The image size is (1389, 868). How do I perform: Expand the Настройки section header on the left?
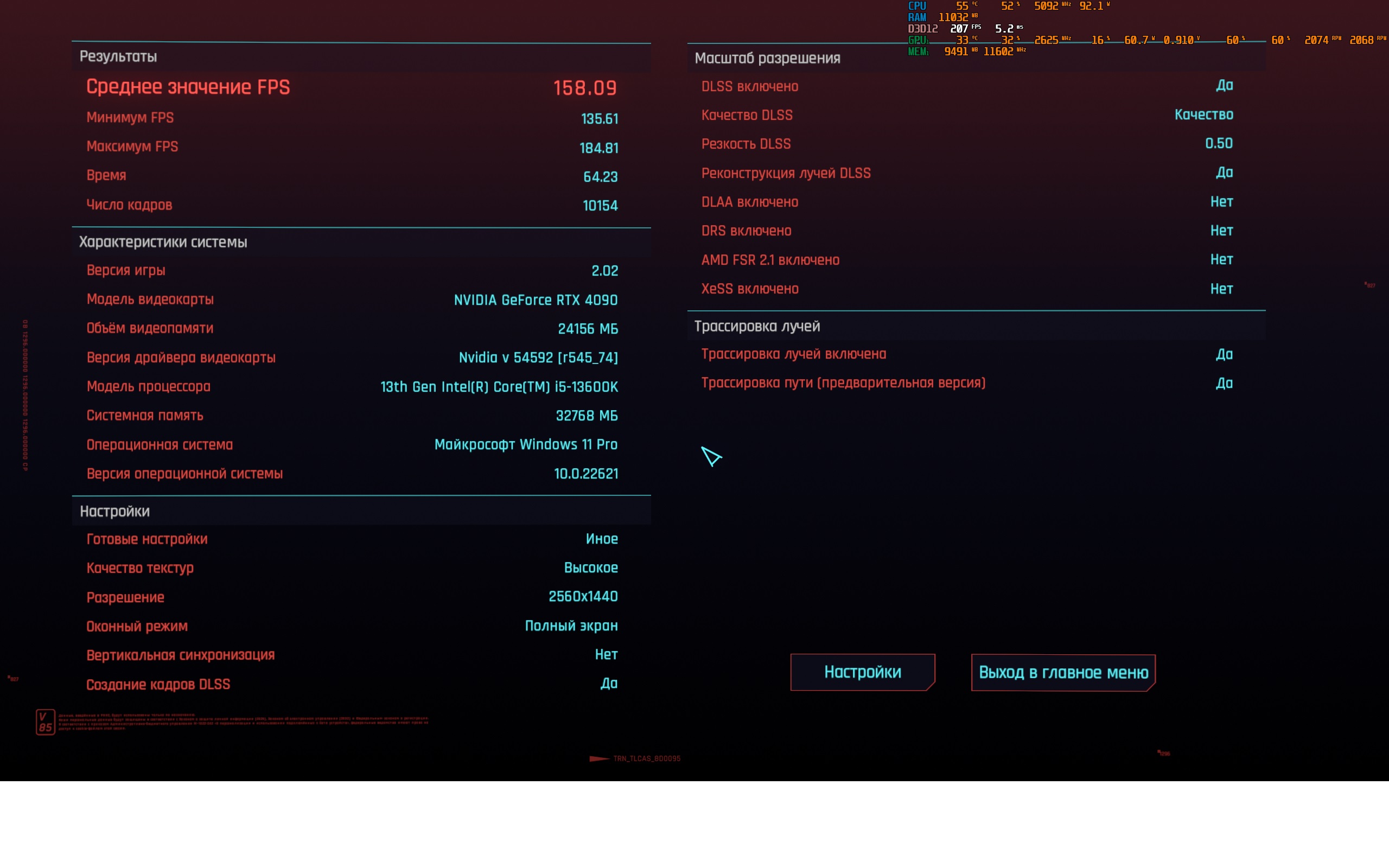(x=115, y=511)
